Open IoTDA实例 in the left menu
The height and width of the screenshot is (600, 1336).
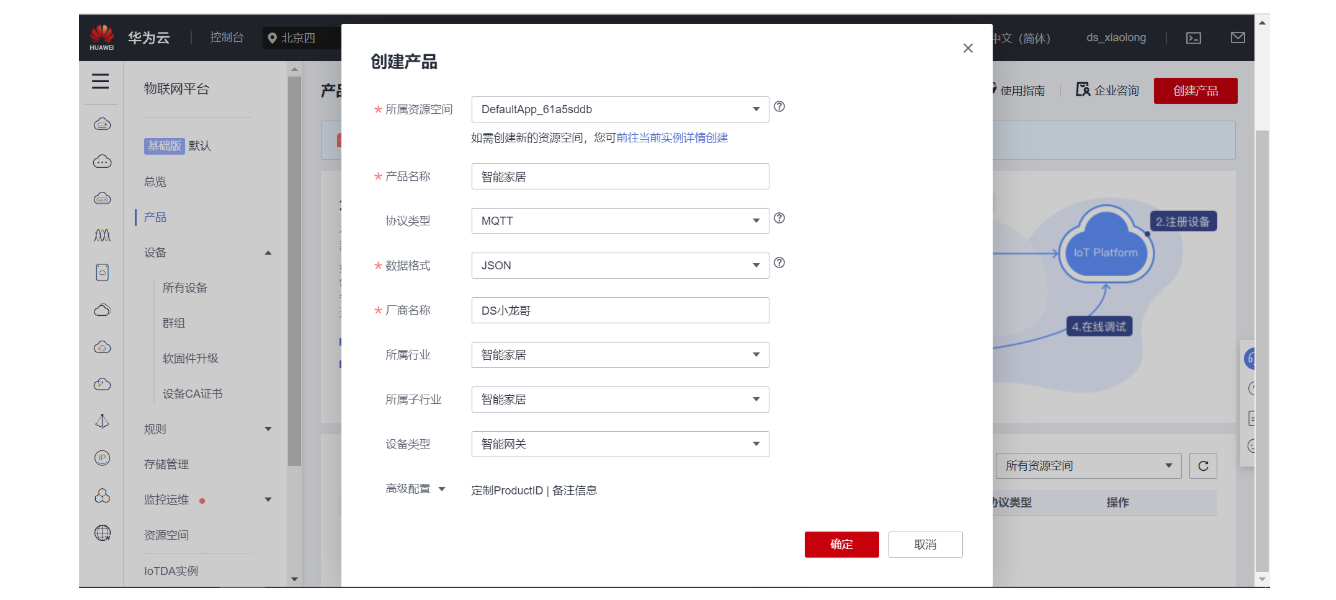[171, 571]
